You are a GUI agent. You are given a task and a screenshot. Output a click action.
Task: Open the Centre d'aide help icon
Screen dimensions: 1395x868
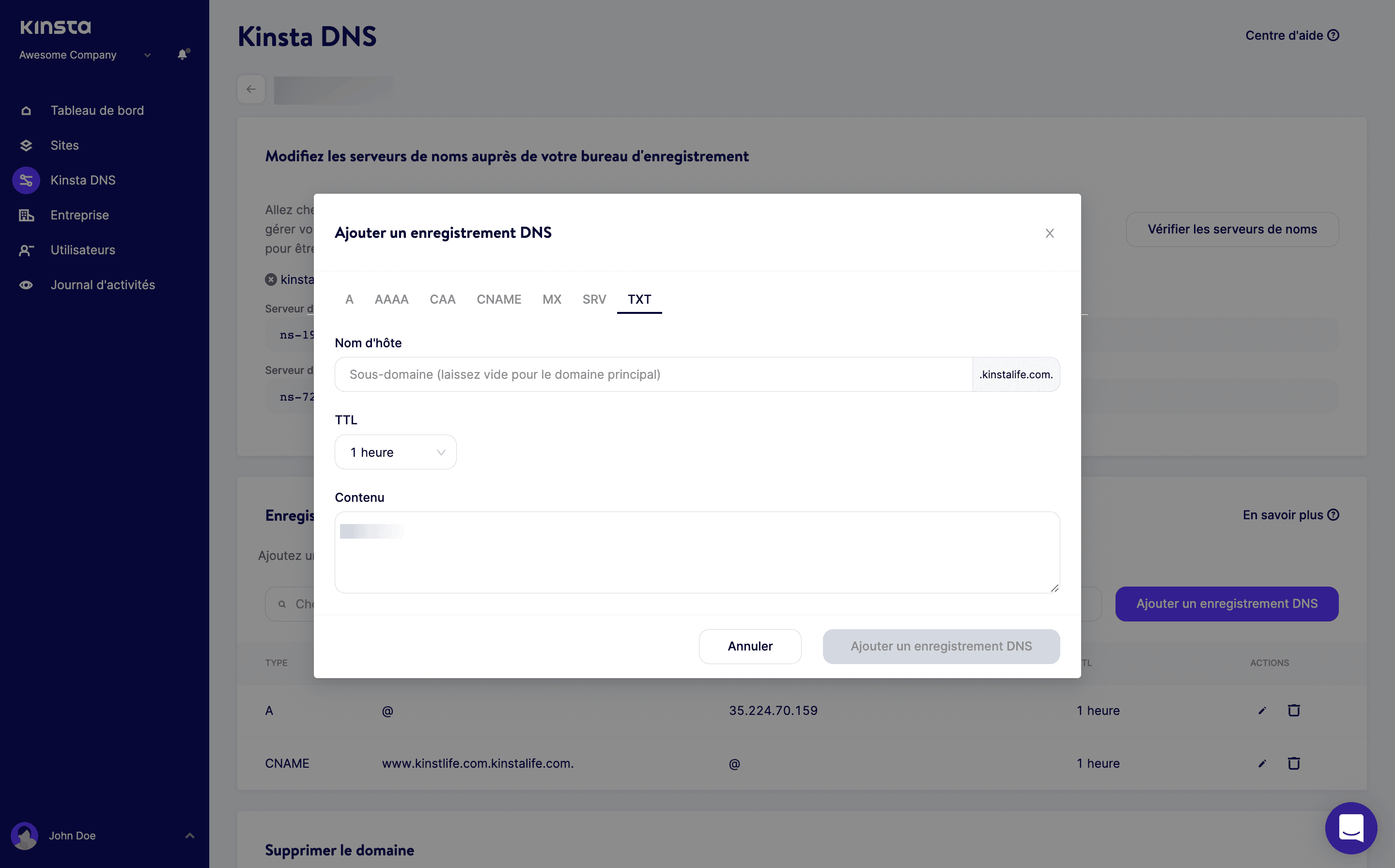1333,35
